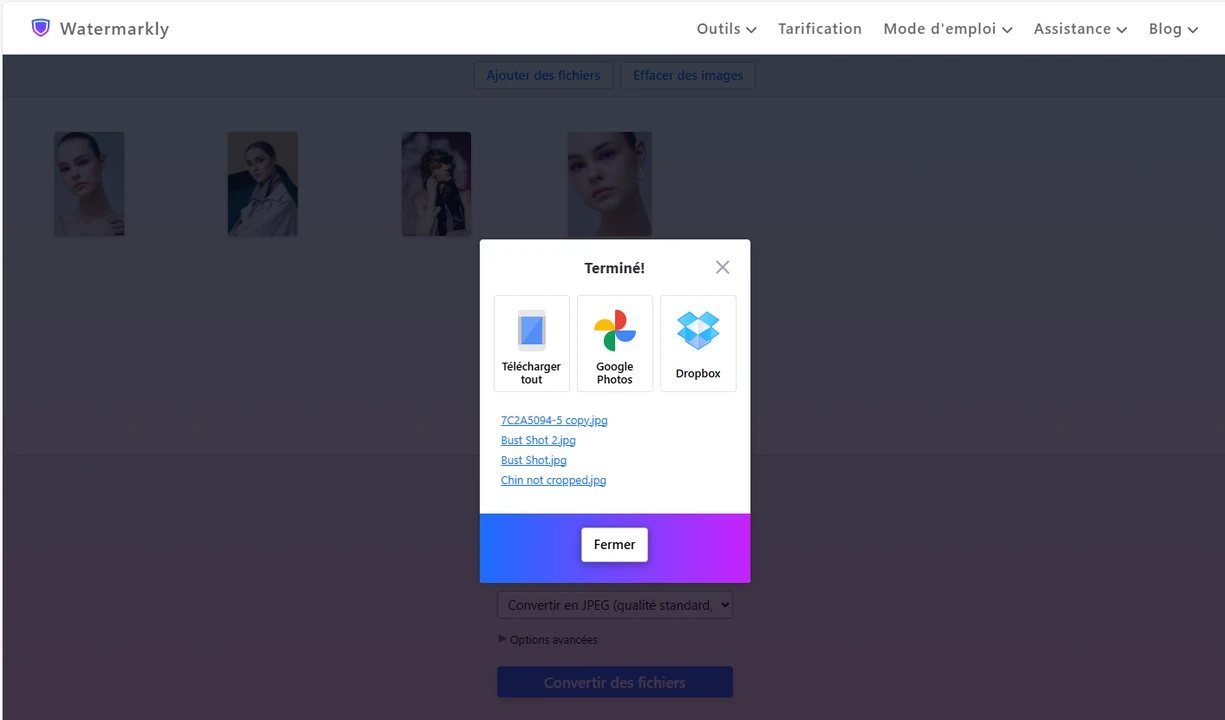Expand the Options avancées section
Viewport: 1225px width, 720px height.
(548, 639)
